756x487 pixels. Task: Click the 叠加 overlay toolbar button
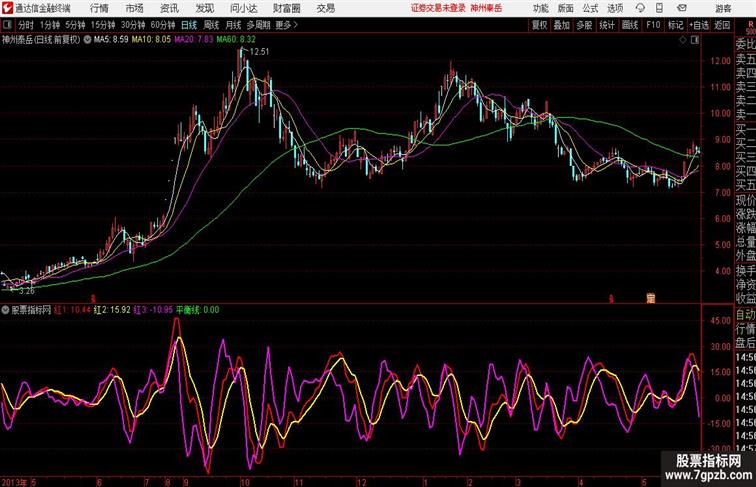(x=562, y=25)
